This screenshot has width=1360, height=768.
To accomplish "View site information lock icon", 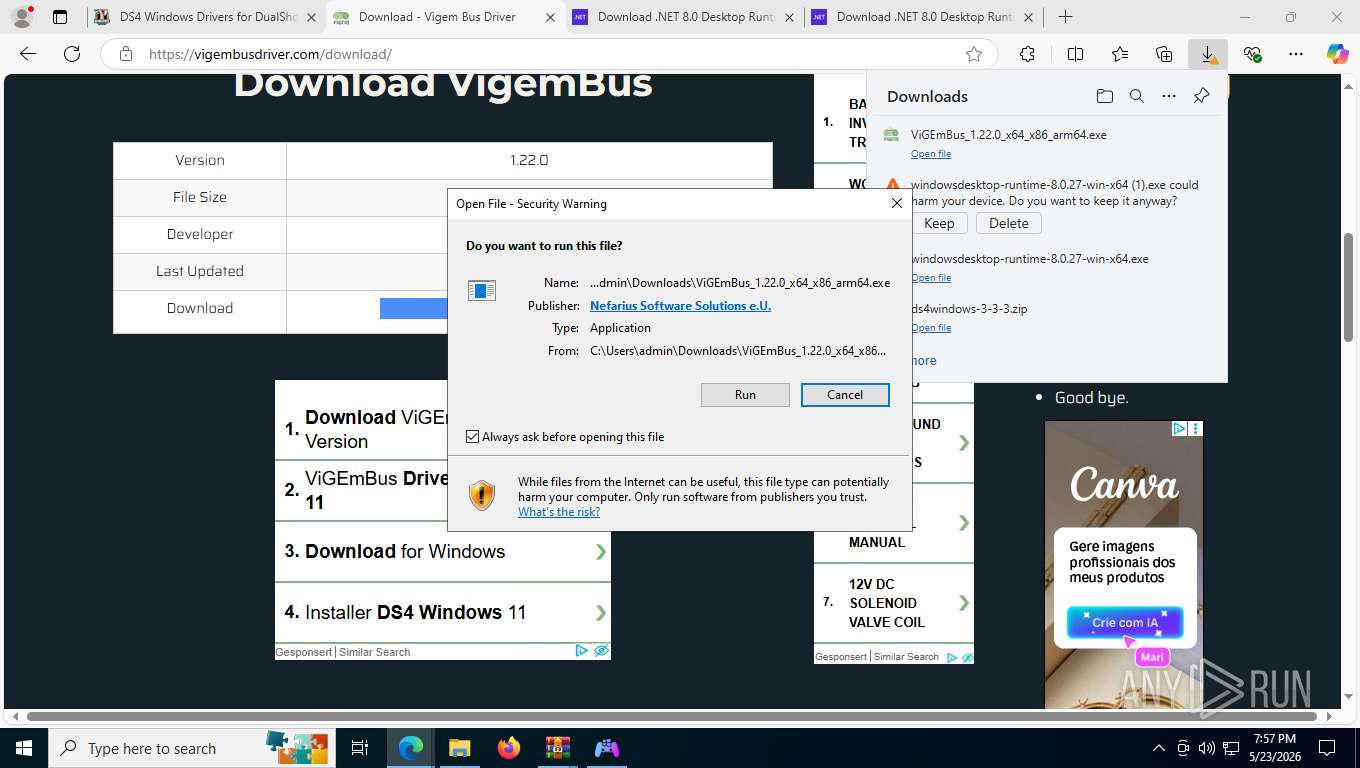I will coord(125,54).
